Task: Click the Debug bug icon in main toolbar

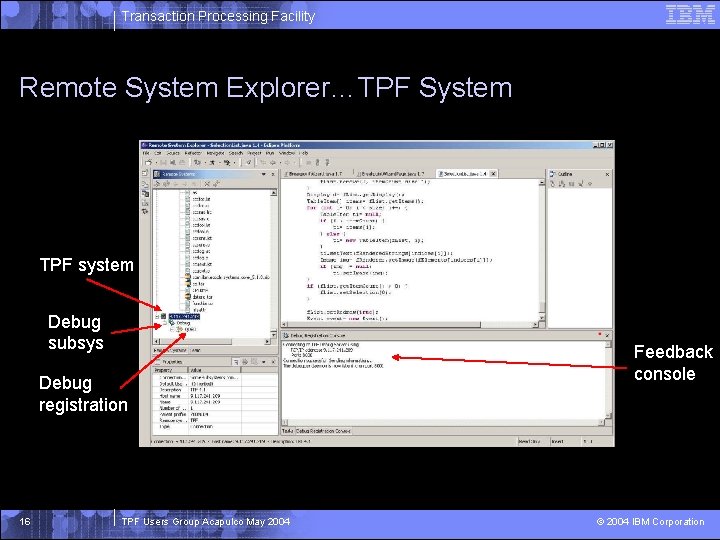Action: (x=197, y=163)
